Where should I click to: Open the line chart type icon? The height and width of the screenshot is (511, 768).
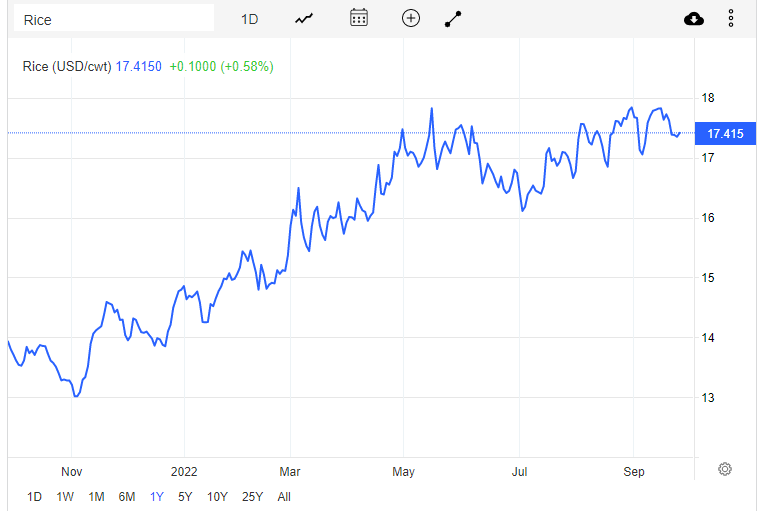[304, 19]
